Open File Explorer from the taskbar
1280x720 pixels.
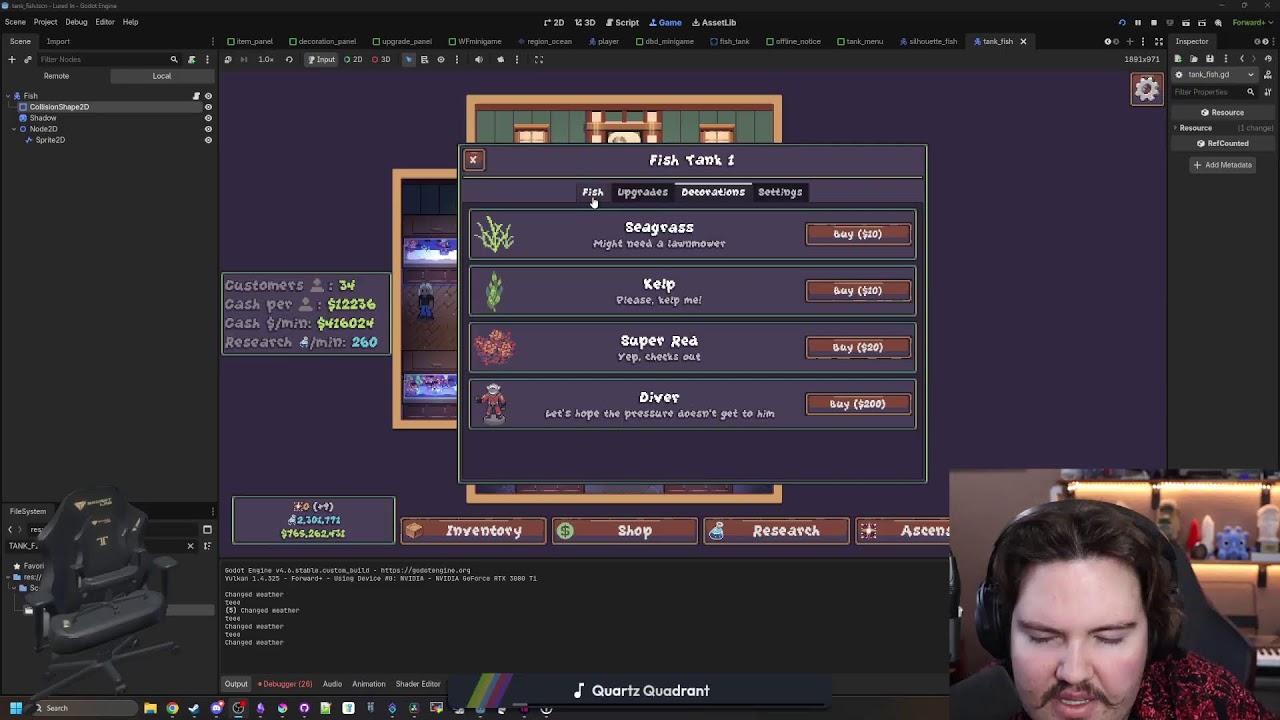pyautogui.click(x=150, y=708)
